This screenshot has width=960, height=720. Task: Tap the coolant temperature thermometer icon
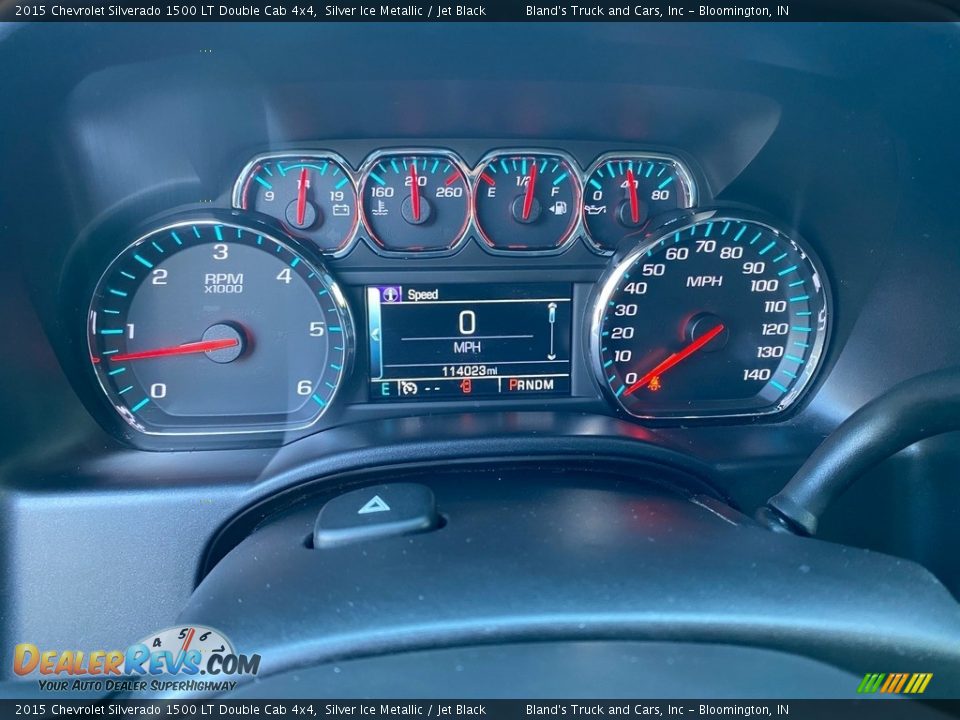pyautogui.click(x=380, y=208)
